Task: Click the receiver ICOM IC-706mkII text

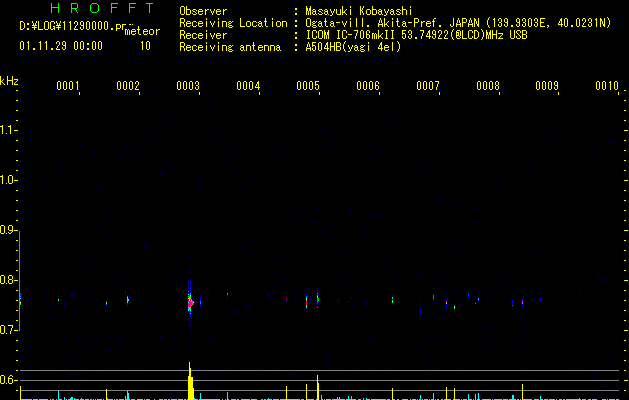Action: (416, 35)
